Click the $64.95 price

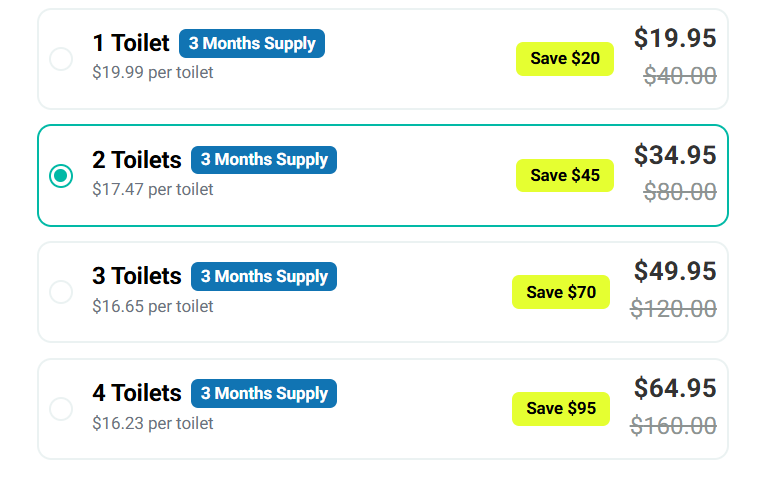[x=675, y=389]
